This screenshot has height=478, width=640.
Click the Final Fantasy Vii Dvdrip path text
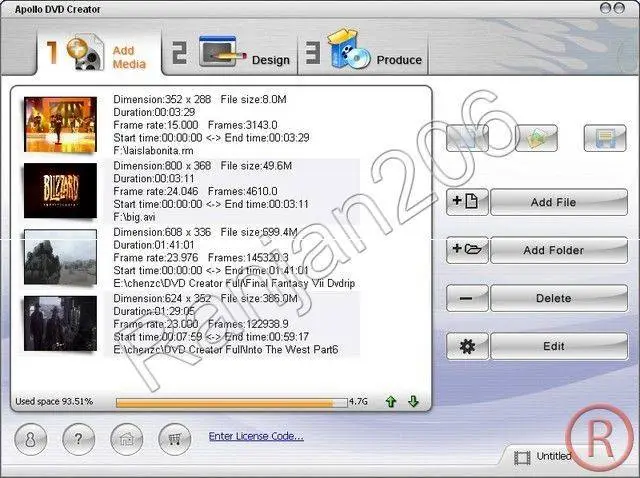(x=234, y=283)
